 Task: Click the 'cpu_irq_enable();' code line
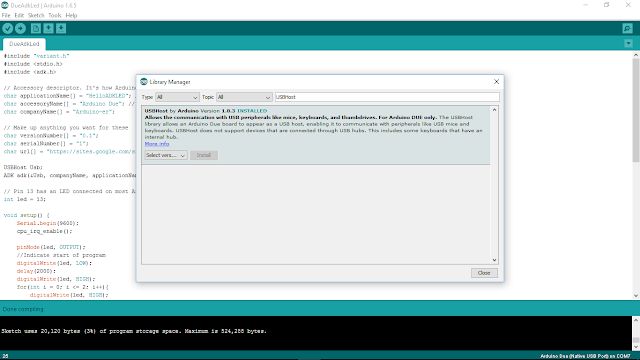(44, 231)
